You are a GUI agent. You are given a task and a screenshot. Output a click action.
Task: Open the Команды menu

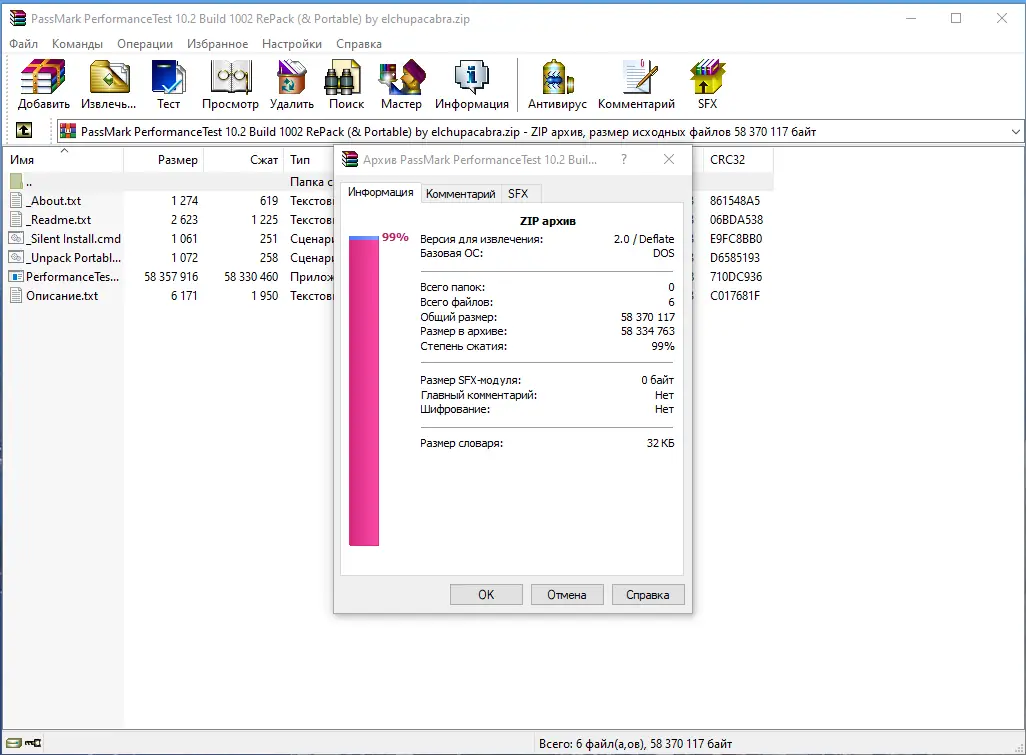pyautogui.click(x=77, y=44)
